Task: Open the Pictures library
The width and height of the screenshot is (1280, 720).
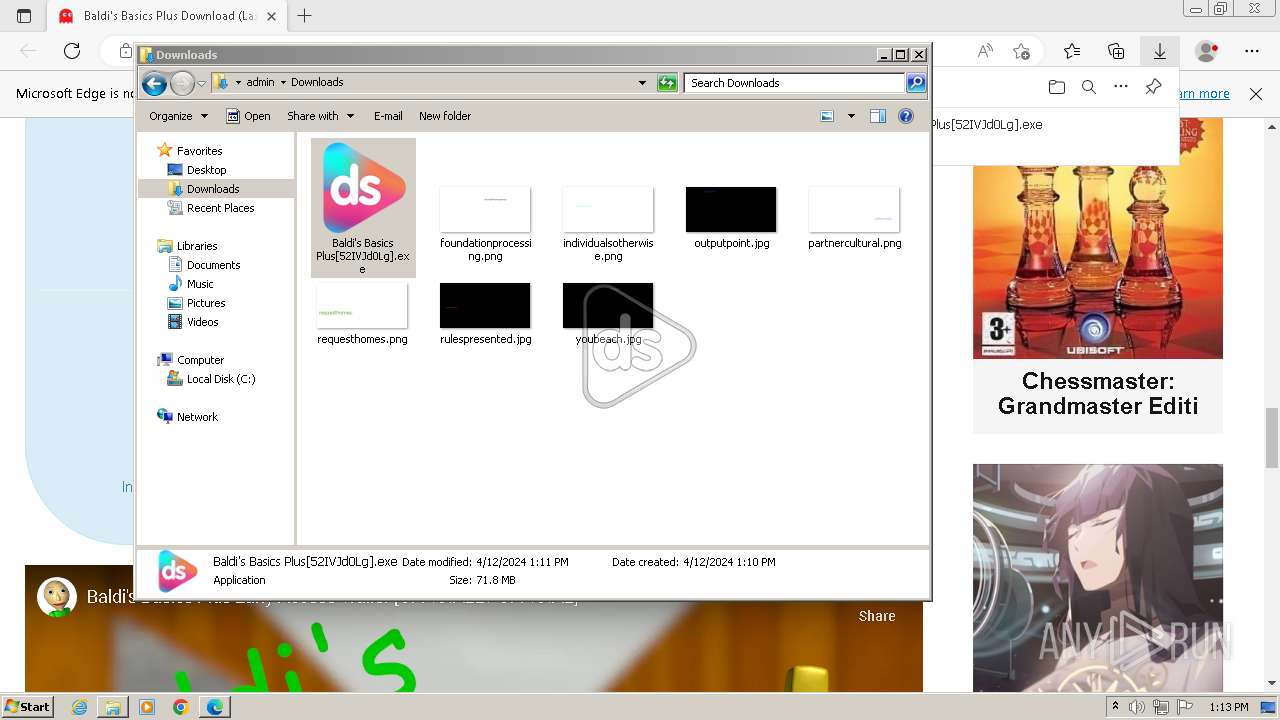Action: 206,303
